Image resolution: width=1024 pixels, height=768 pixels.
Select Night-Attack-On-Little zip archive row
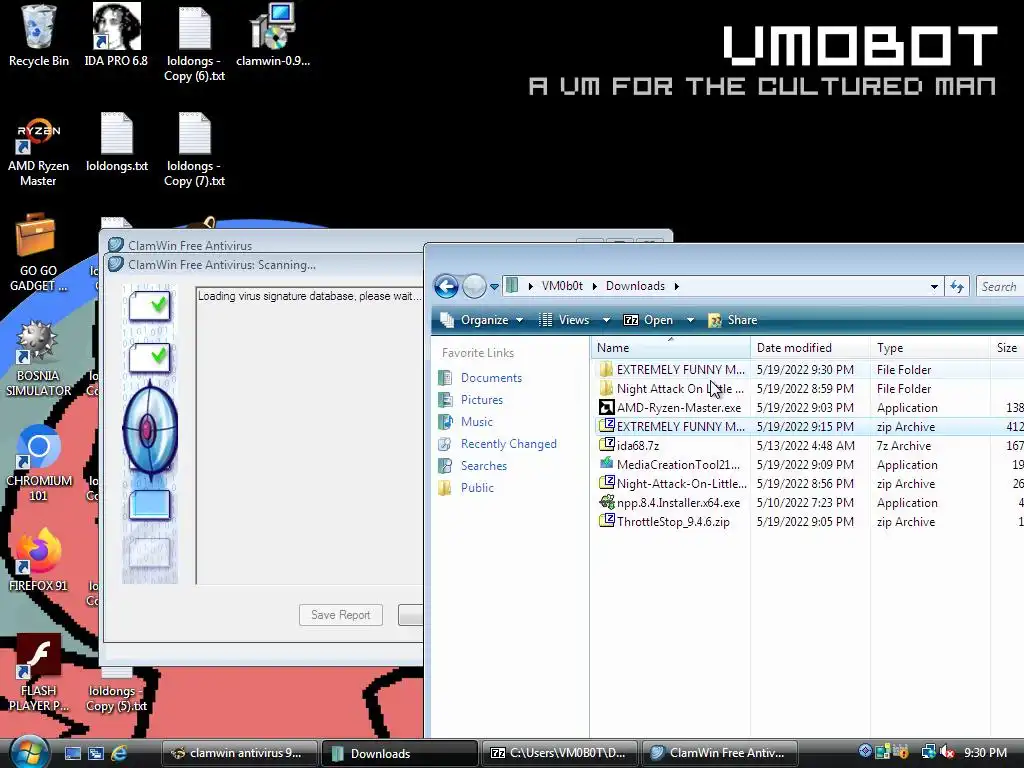coord(810,484)
